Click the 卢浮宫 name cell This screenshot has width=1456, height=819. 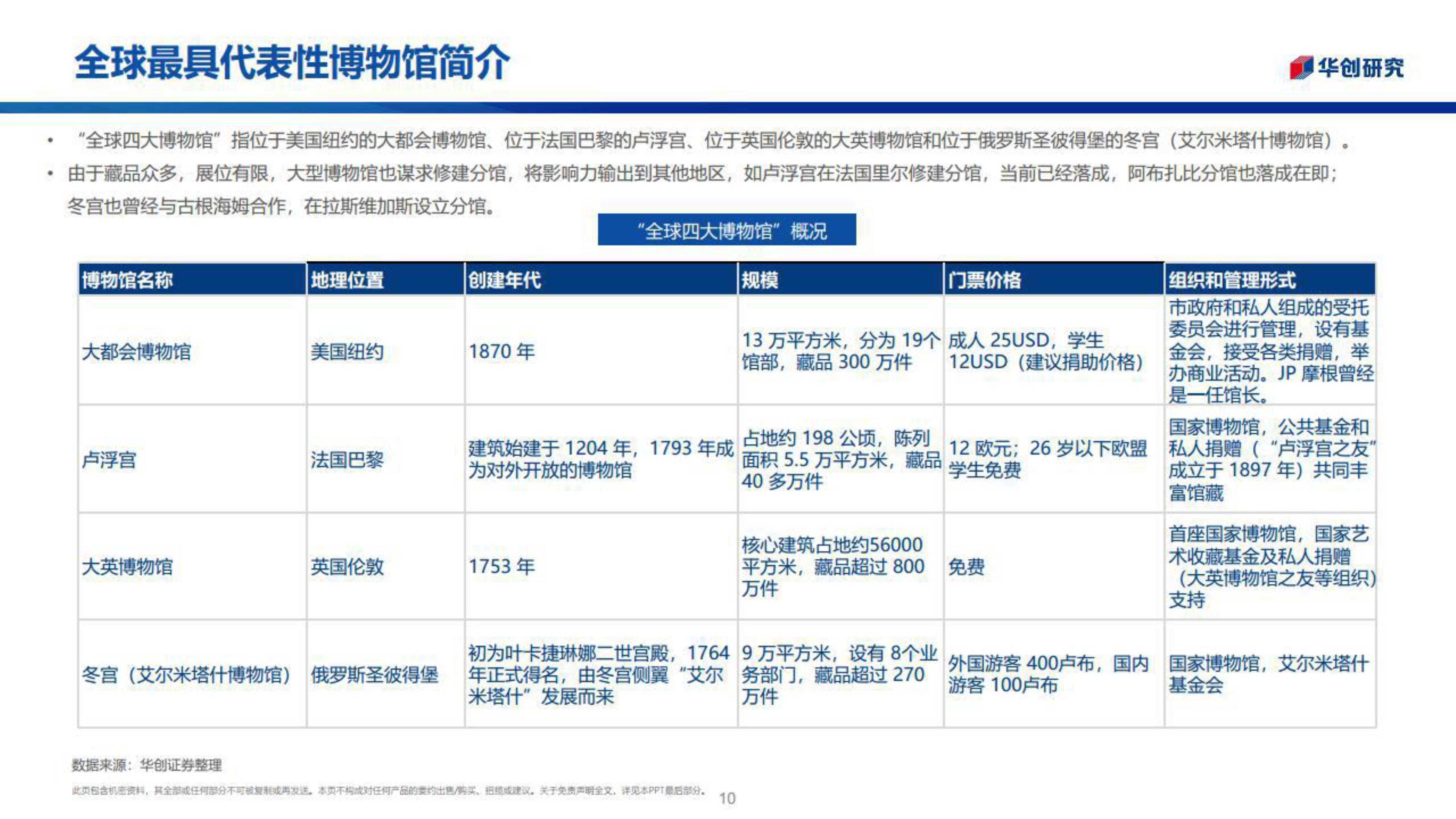[x=192, y=459]
